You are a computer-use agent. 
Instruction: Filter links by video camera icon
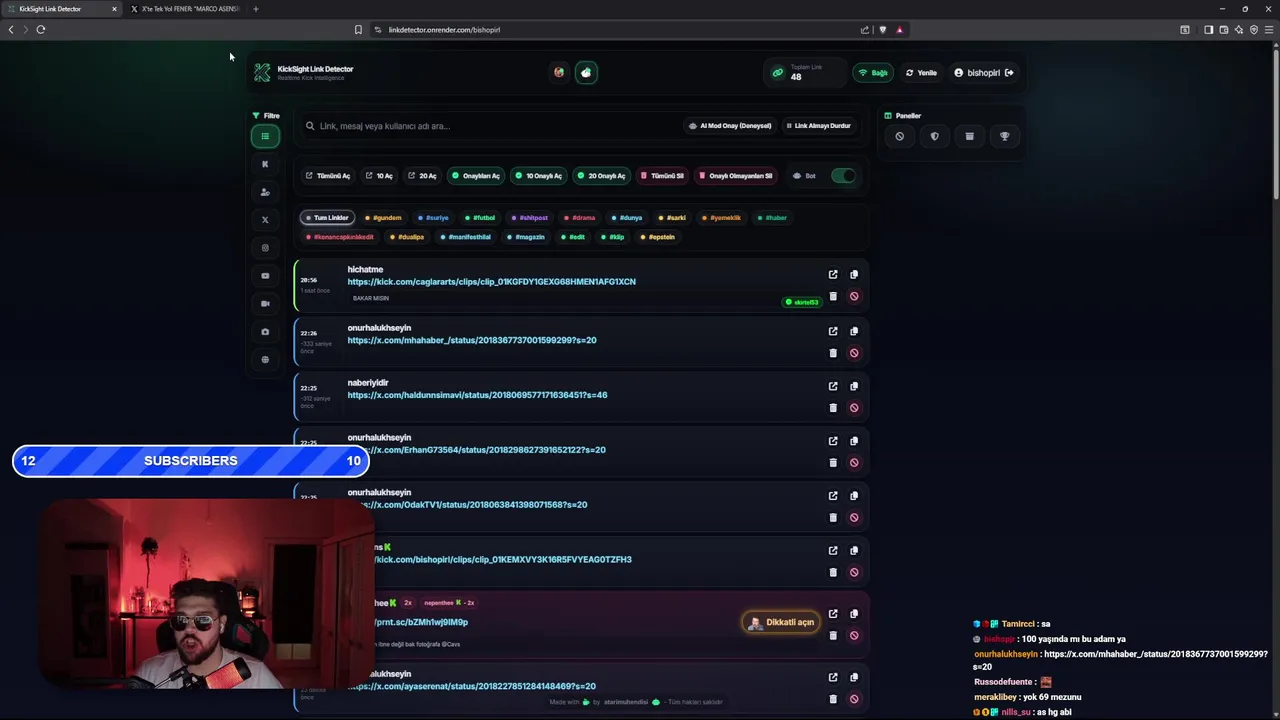tap(265, 303)
